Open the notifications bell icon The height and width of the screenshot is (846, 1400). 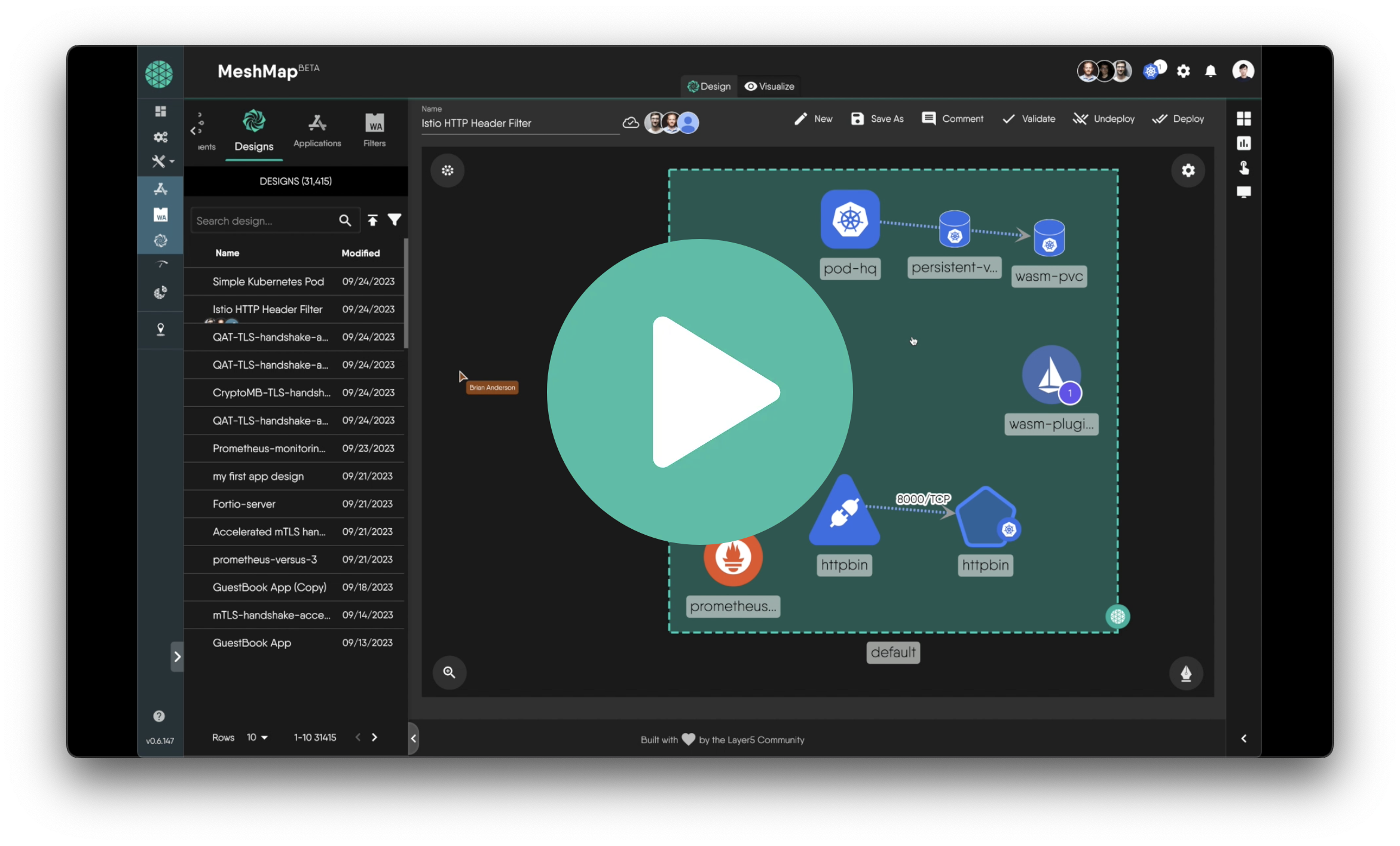pyautogui.click(x=1211, y=71)
